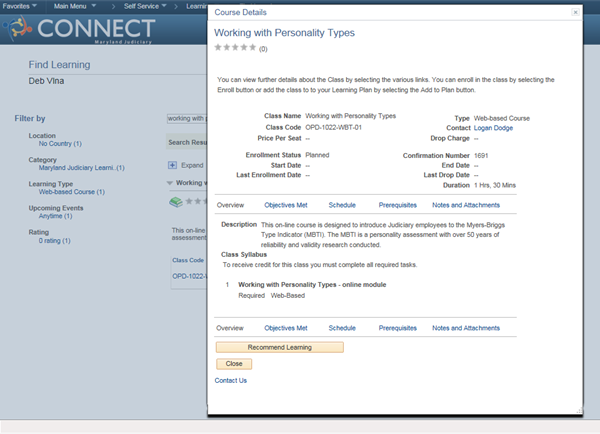This screenshot has height=434, width=600.
Task: Click the search keyword input field
Action: point(187,118)
